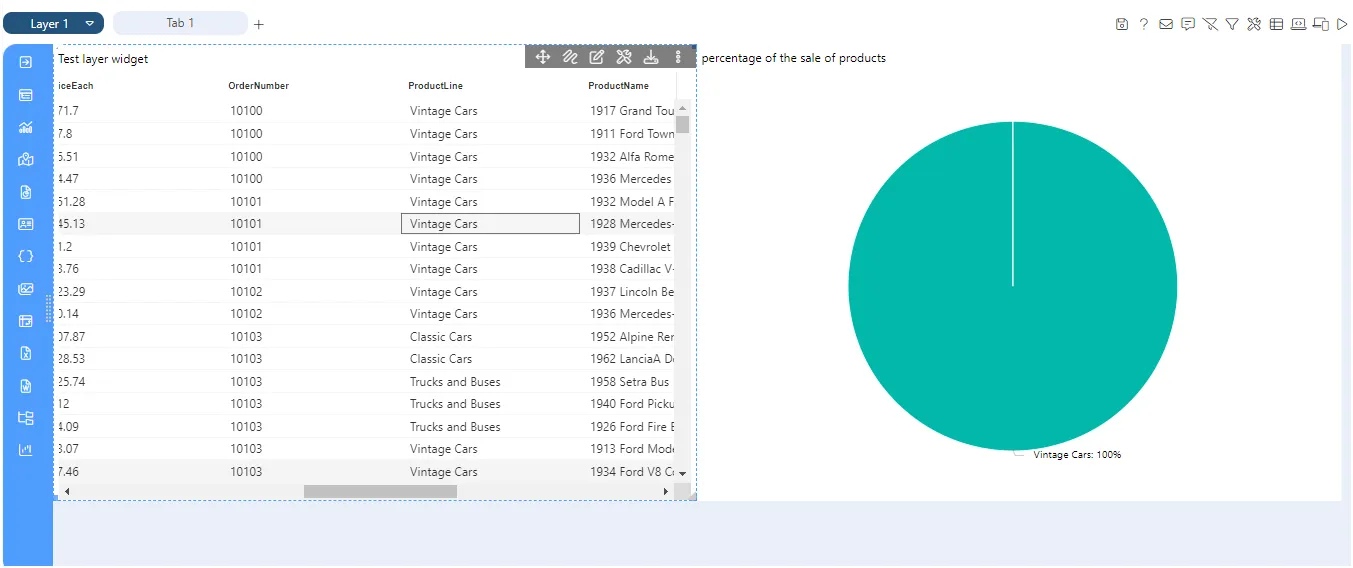
Task: Select the hierarchy tree icon in sidebar
Action: coord(26,418)
